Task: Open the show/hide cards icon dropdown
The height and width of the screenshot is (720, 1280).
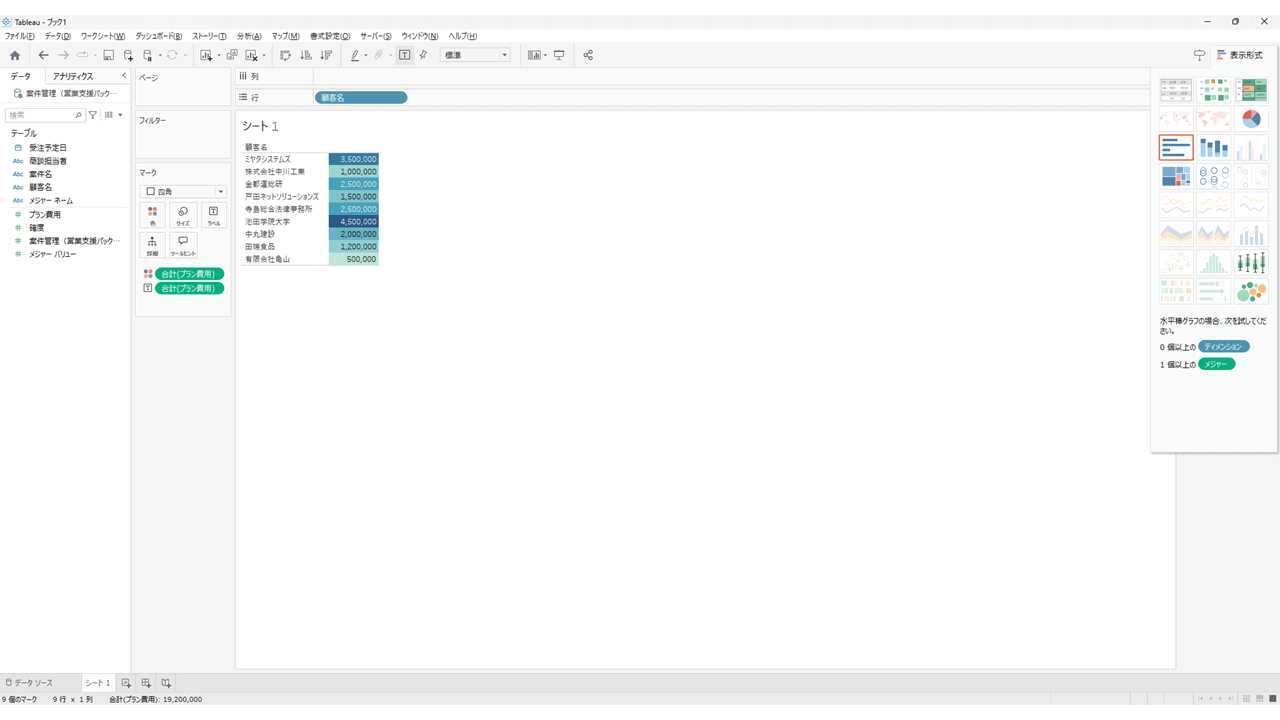Action: point(537,55)
